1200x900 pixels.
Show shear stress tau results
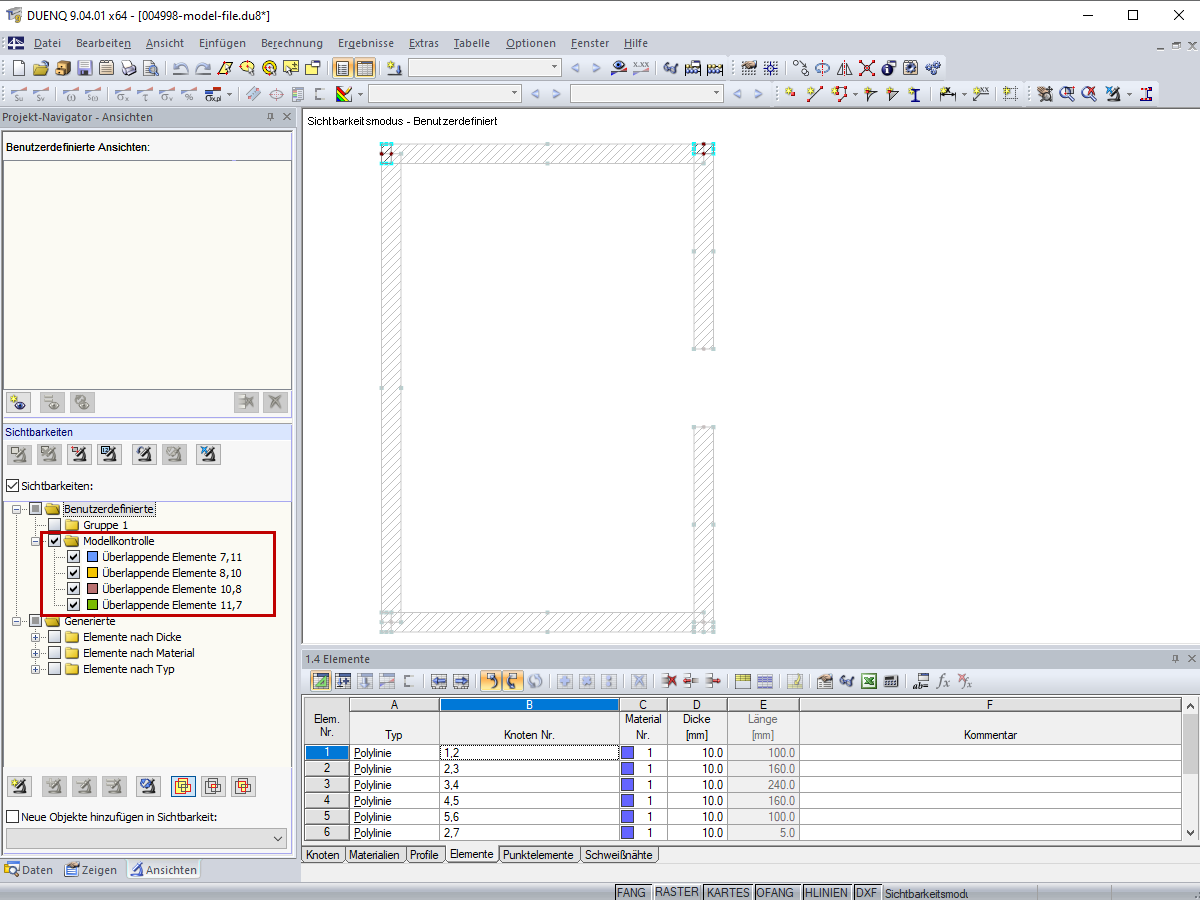[x=145, y=94]
